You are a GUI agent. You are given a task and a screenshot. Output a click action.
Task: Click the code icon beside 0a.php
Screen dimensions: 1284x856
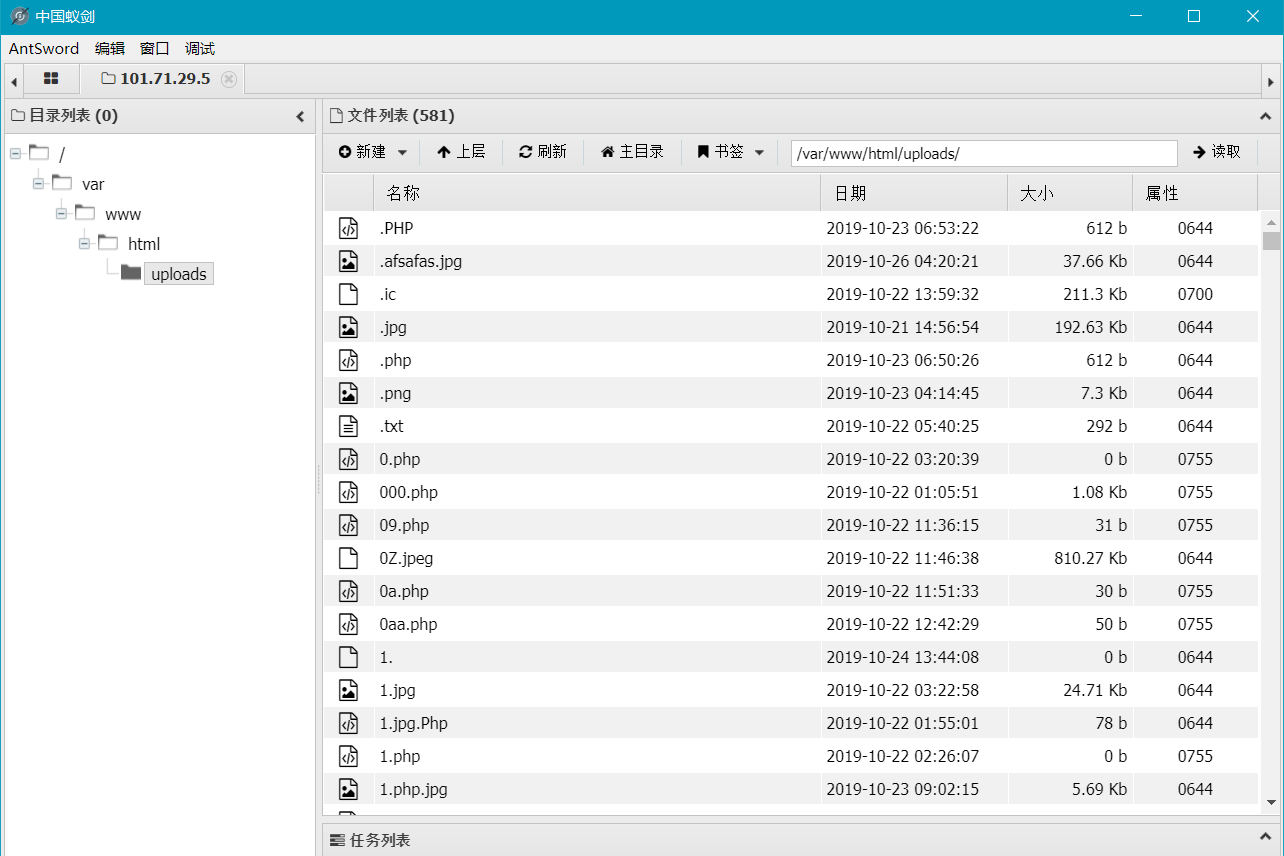coord(348,591)
